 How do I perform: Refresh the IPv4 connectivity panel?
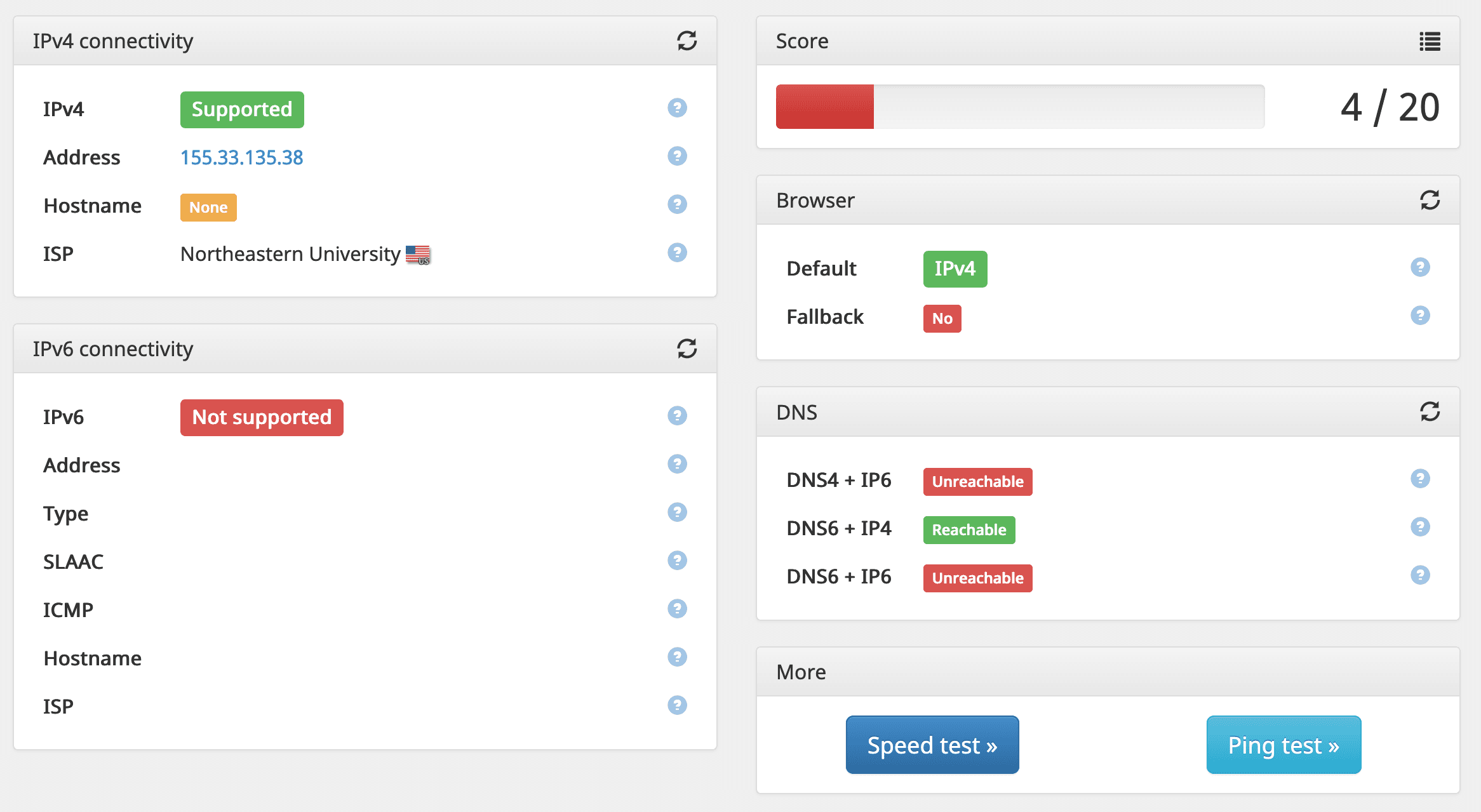687,41
